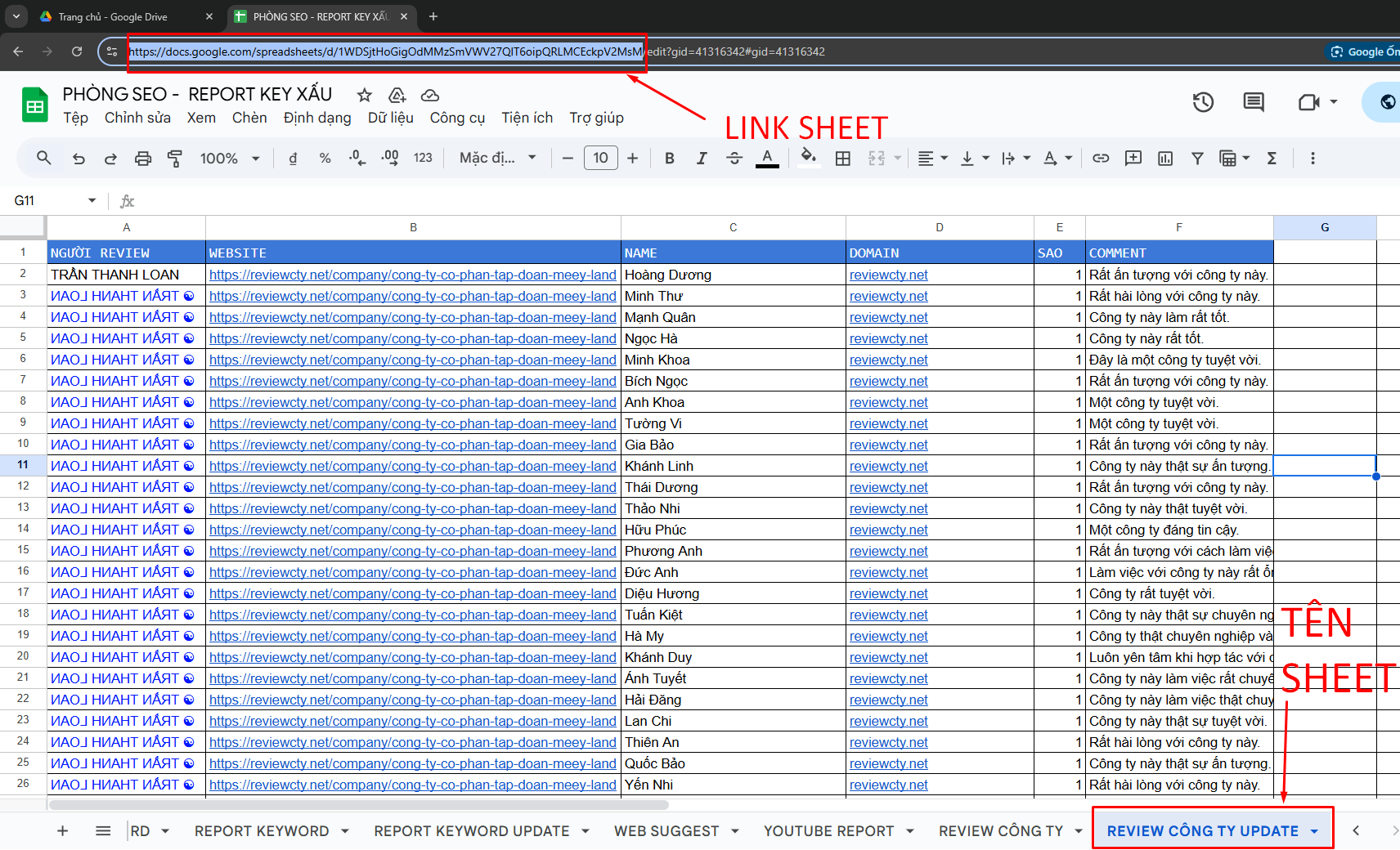Viewport: 1400px width, 850px height.
Task: Open Google Sheets home icon
Action: (34, 105)
